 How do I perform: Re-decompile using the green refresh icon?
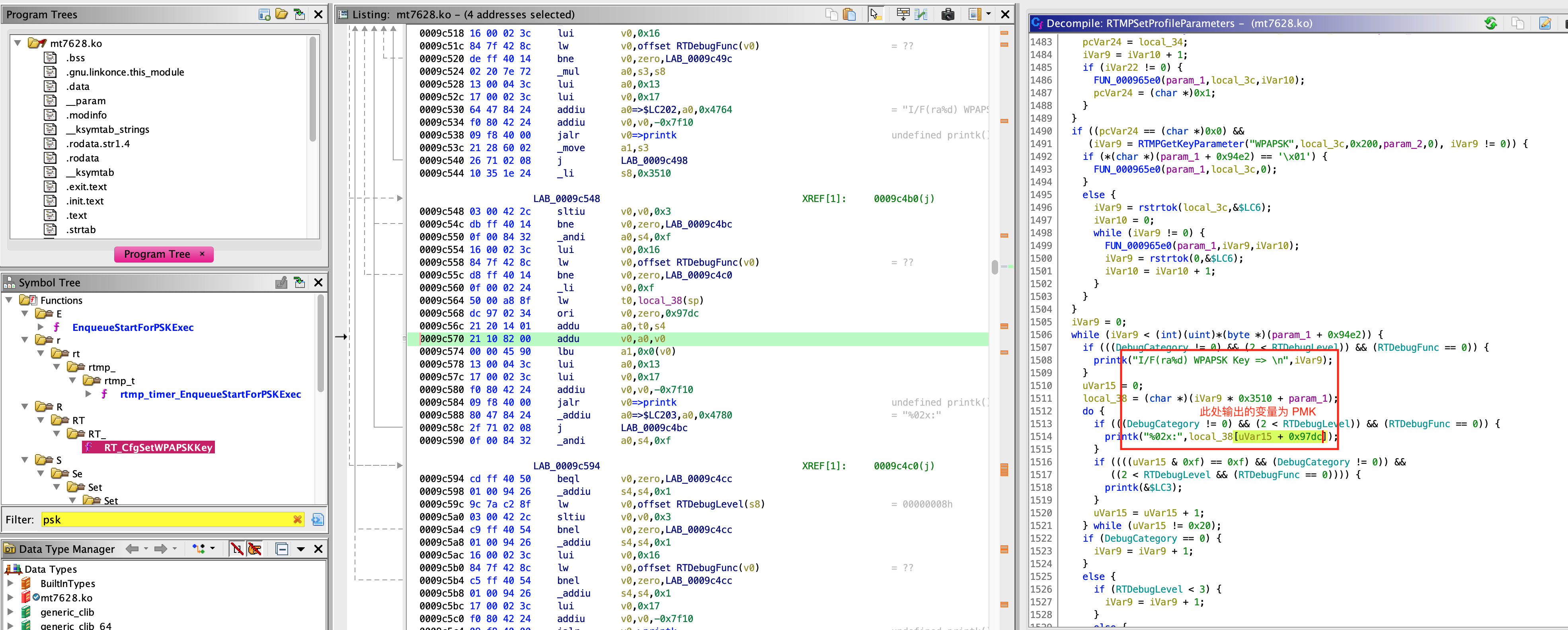click(x=1491, y=23)
